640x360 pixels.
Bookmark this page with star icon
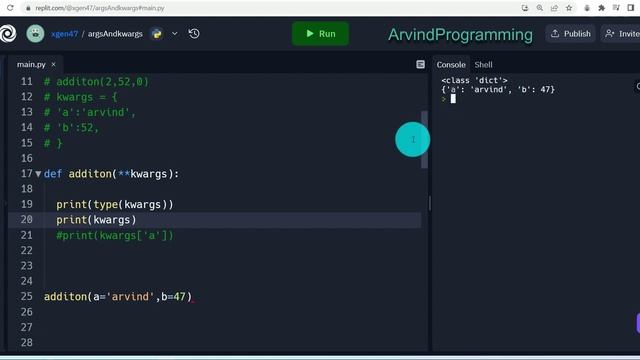[x=569, y=8]
